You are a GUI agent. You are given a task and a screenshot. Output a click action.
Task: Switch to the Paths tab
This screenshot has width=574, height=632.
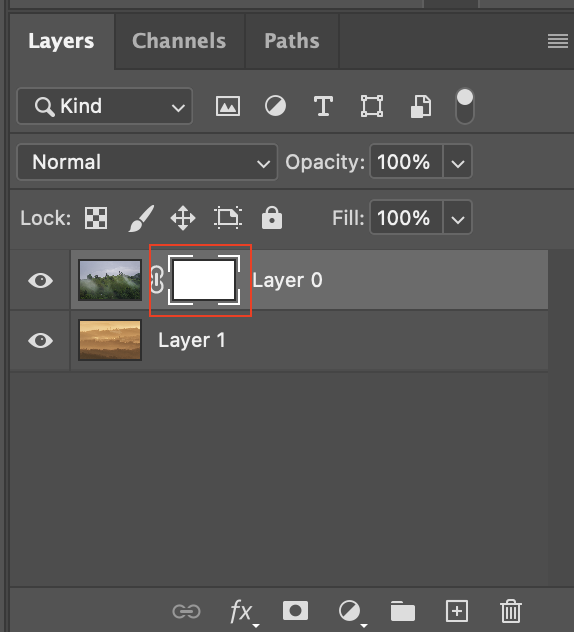click(292, 41)
